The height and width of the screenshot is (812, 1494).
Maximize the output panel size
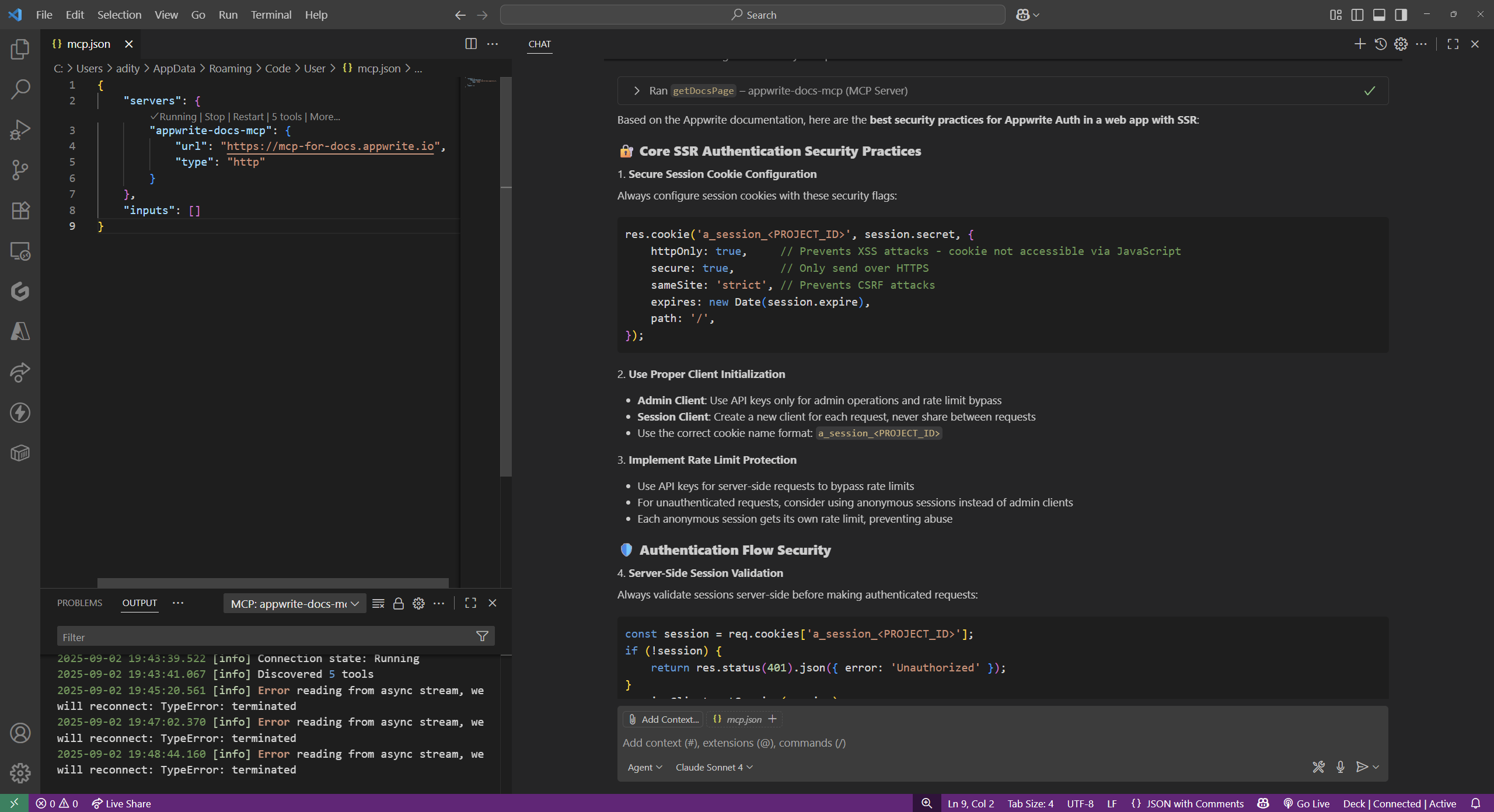point(470,603)
